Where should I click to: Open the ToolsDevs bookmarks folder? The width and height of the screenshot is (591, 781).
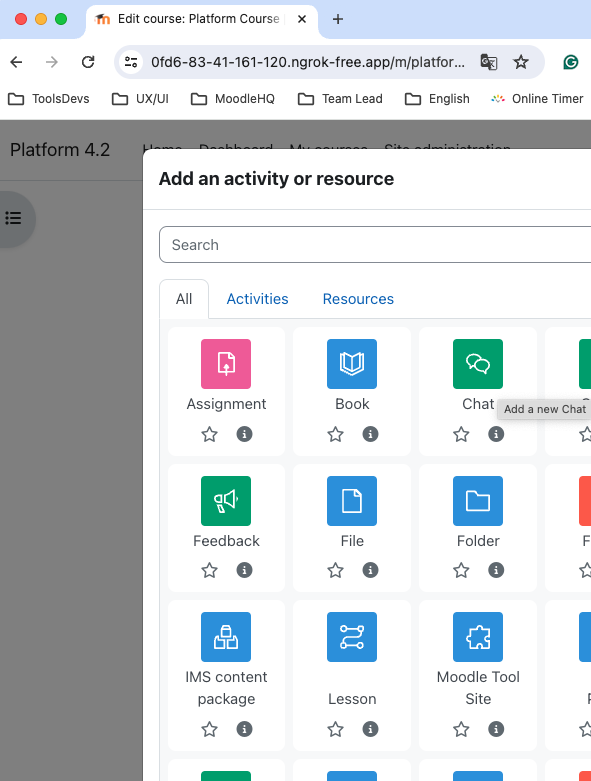[49, 99]
